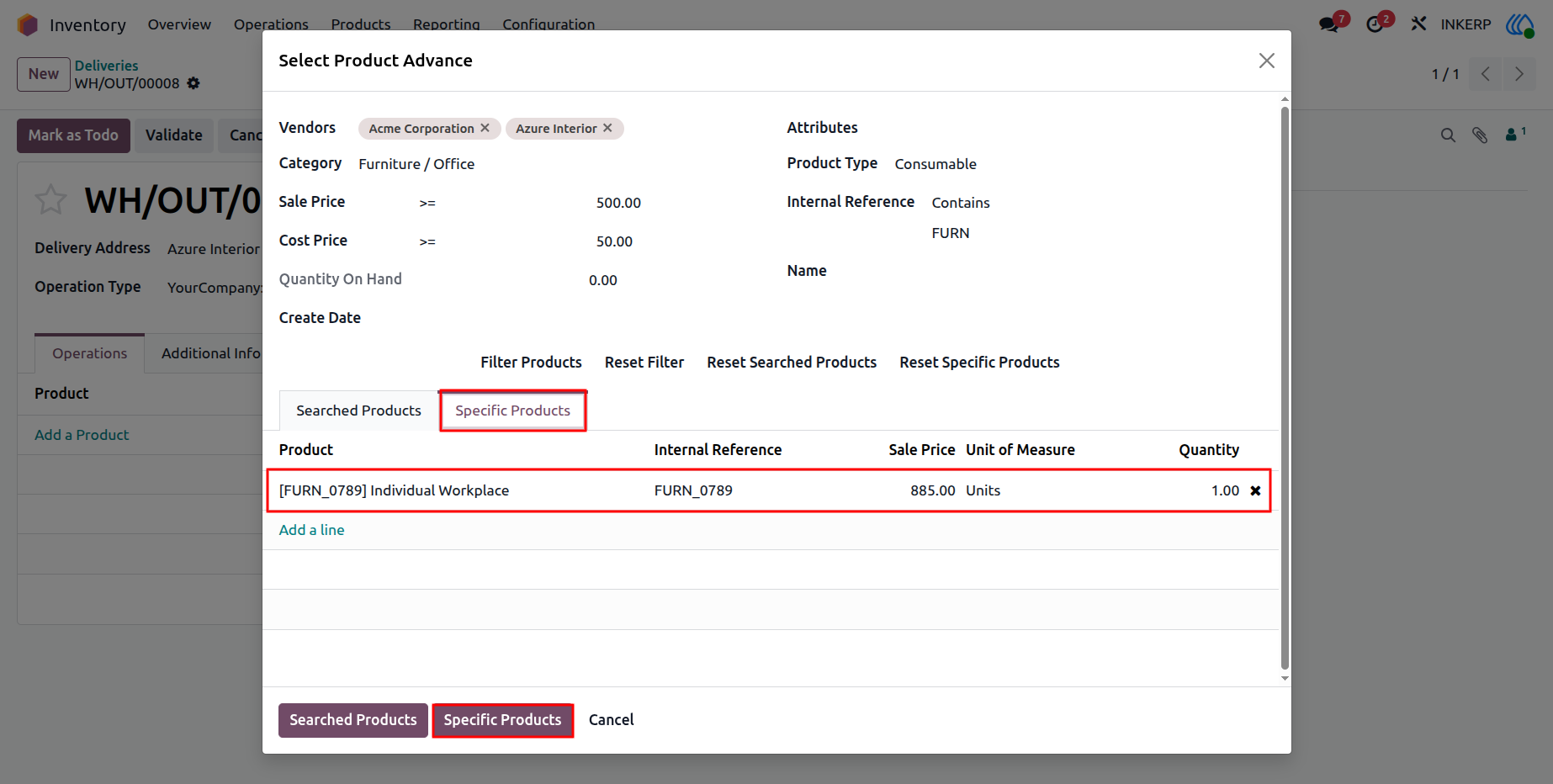Image resolution: width=1553 pixels, height=784 pixels.
Task: Click the dialog vertical scrollbar
Action: 1285,388
